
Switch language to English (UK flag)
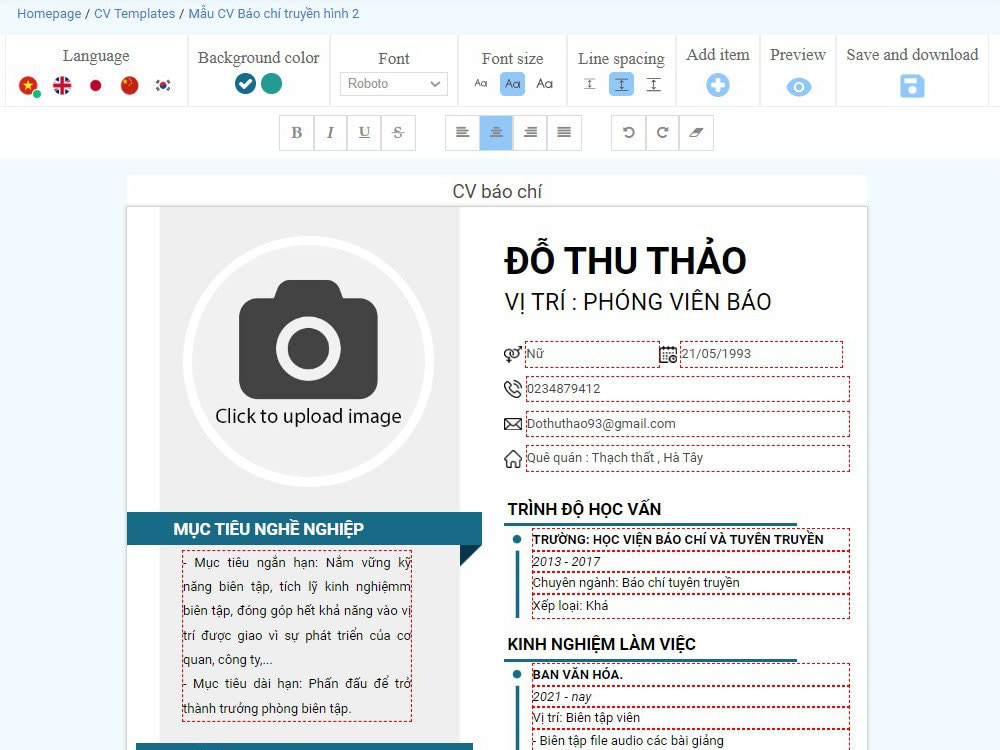(x=62, y=85)
